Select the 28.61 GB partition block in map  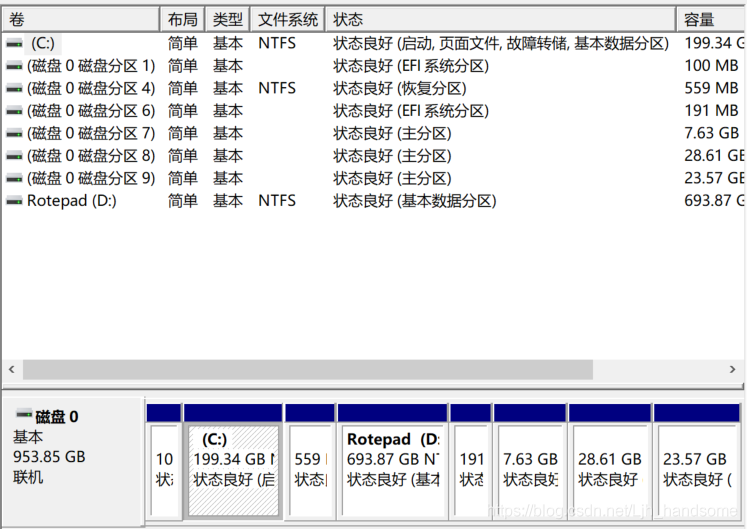(x=610, y=461)
